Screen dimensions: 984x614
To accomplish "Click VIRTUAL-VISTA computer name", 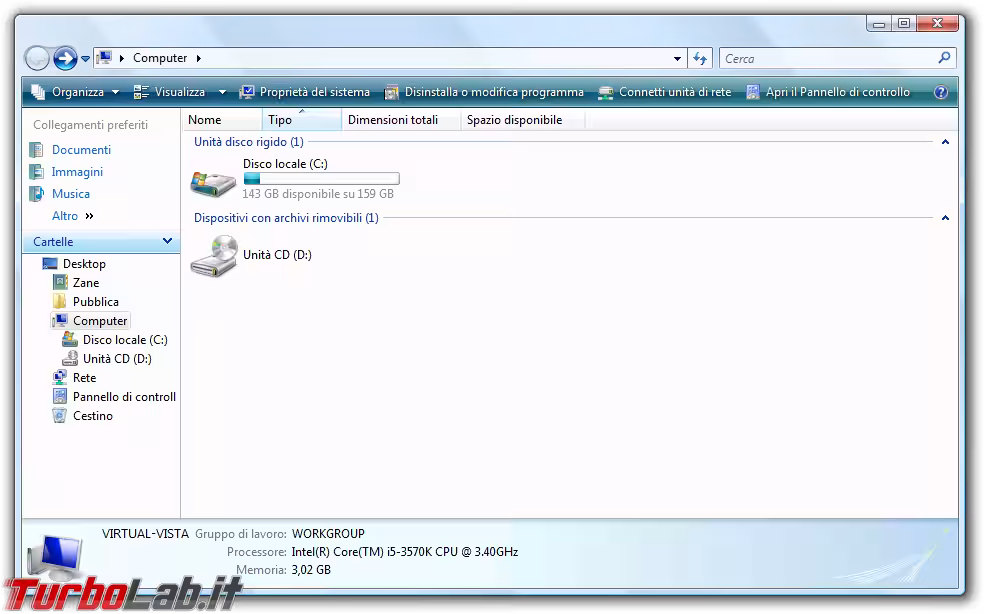I will pos(145,534).
